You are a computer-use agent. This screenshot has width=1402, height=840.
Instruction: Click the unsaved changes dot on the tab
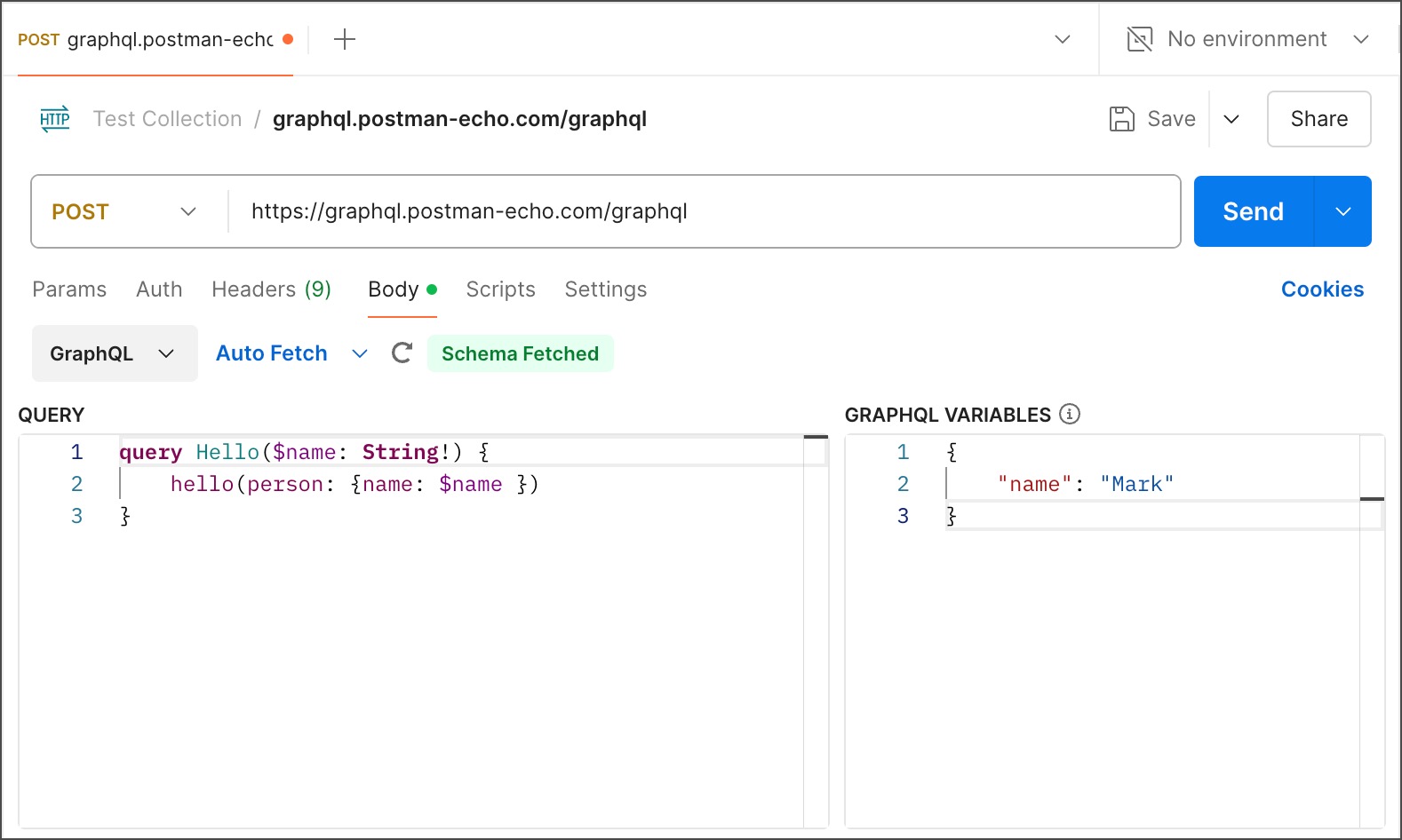coord(288,39)
